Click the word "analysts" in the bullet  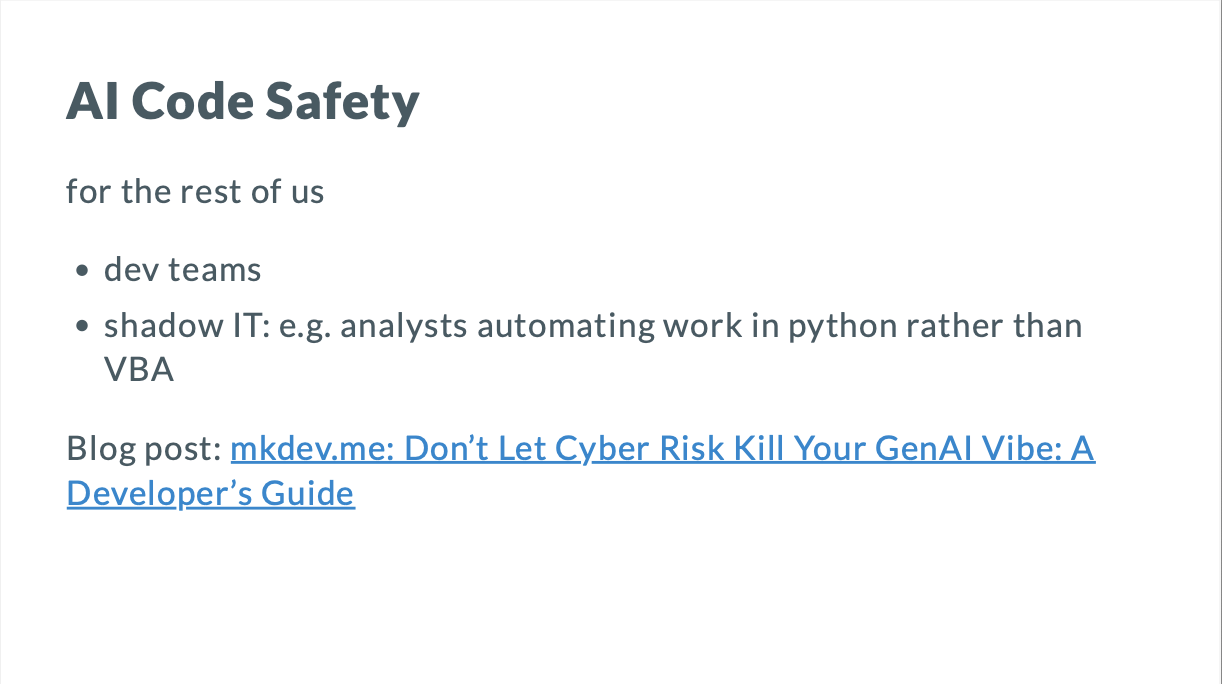click(404, 327)
